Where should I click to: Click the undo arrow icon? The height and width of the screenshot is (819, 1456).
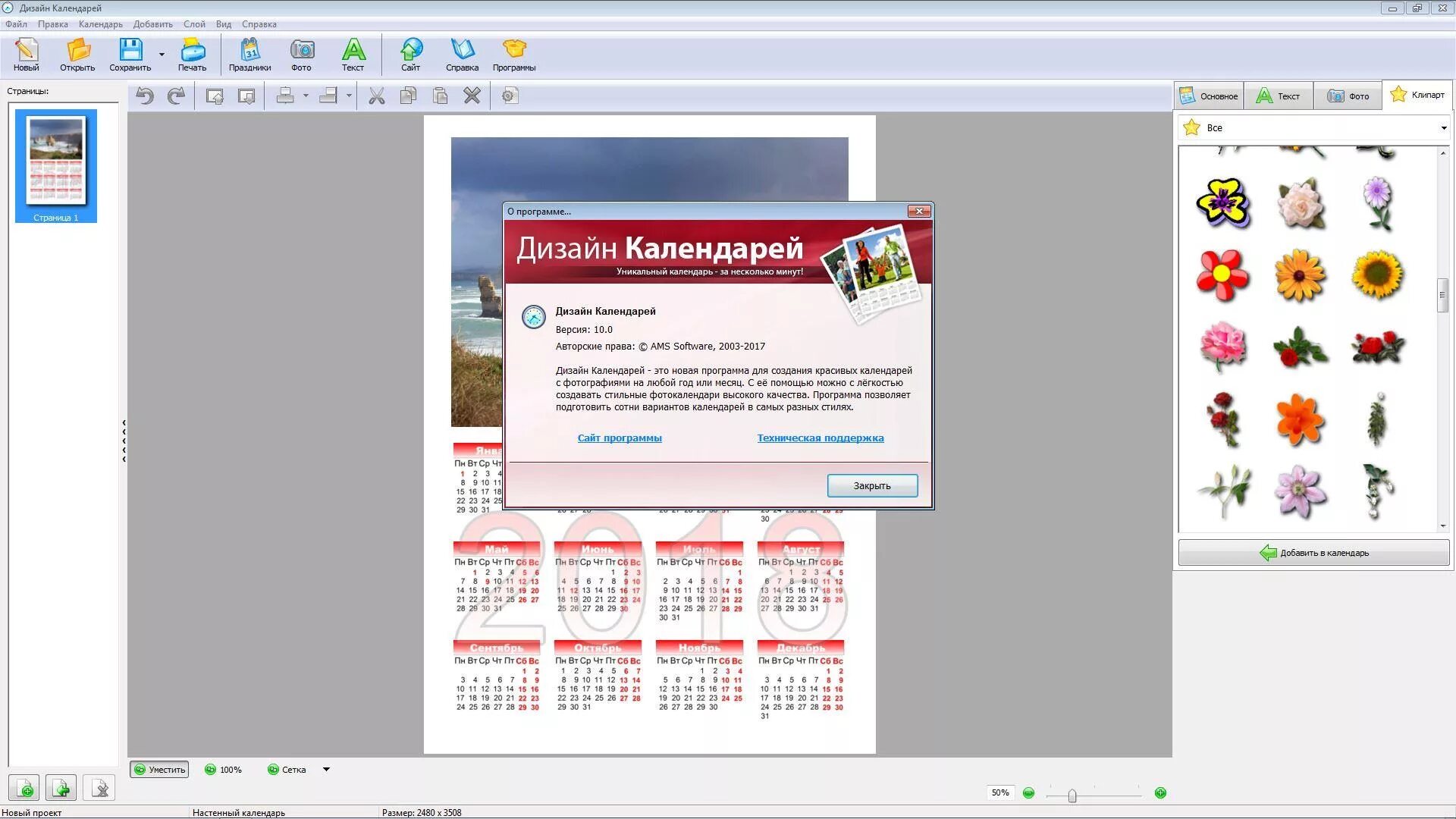pos(145,96)
